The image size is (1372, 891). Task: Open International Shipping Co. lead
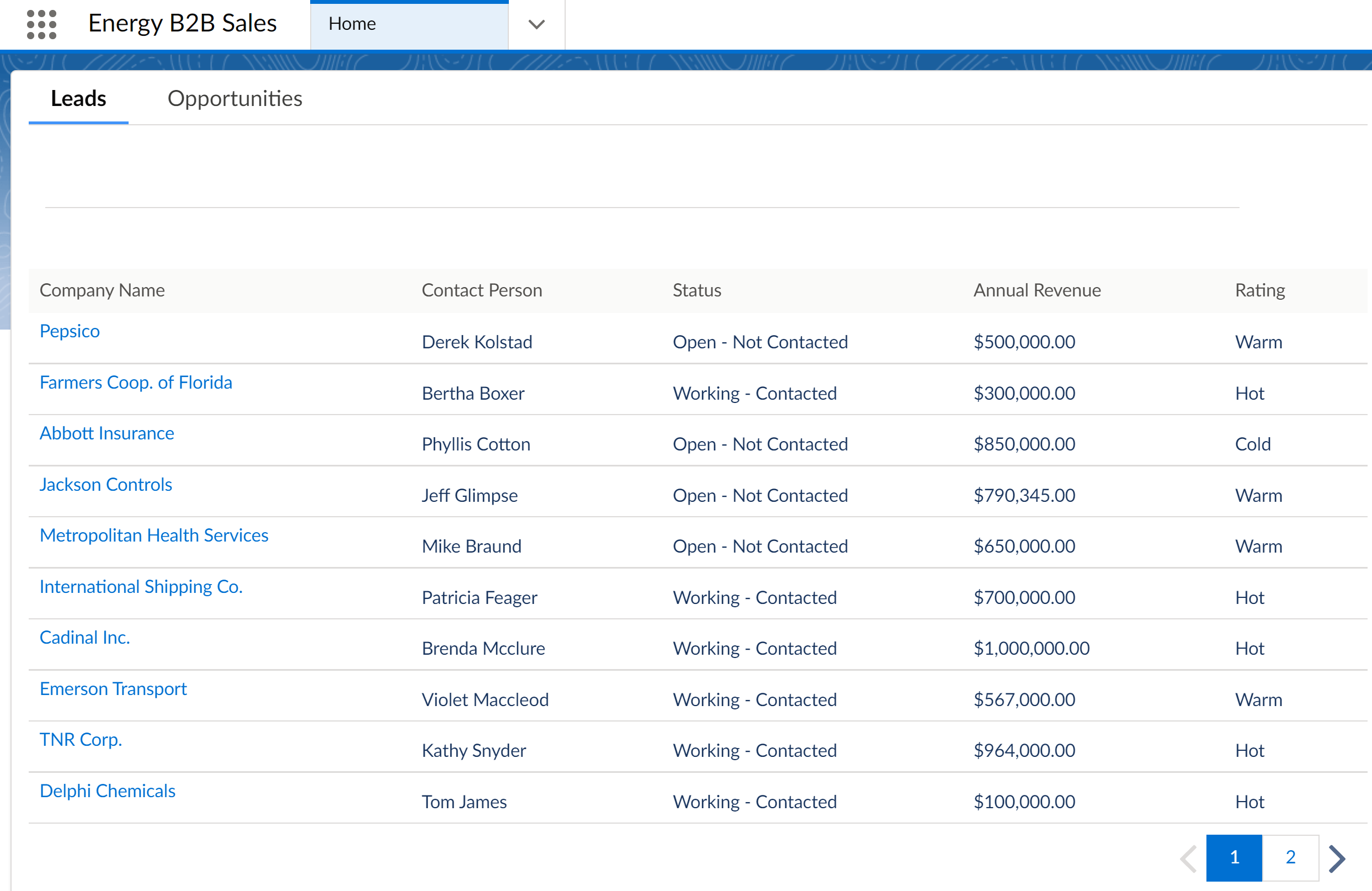coord(141,586)
